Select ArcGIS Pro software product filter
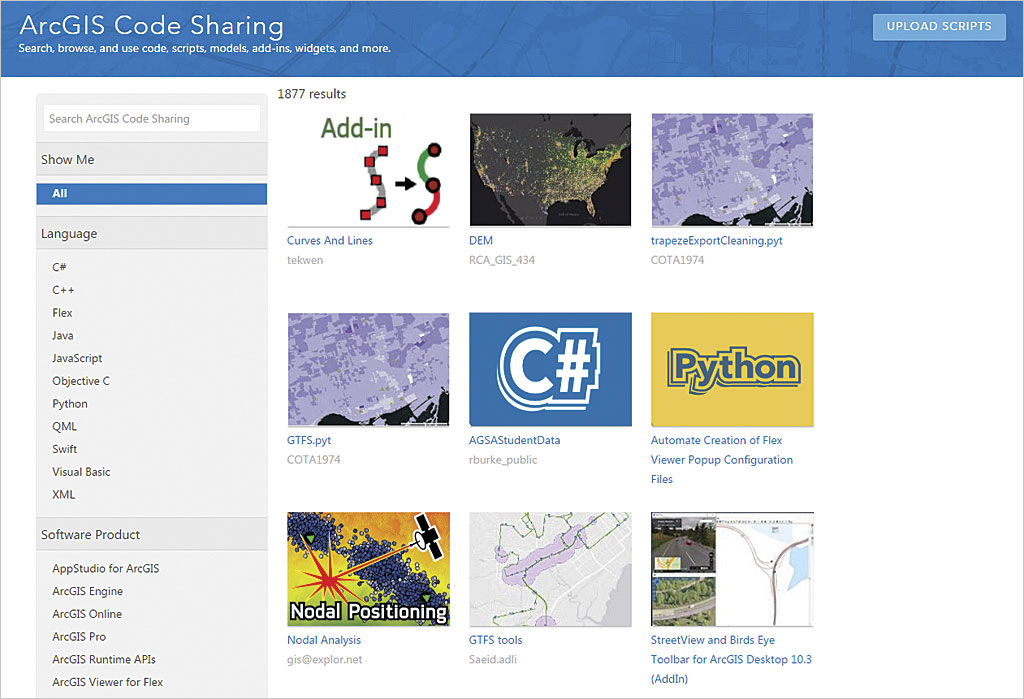 click(x=79, y=637)
